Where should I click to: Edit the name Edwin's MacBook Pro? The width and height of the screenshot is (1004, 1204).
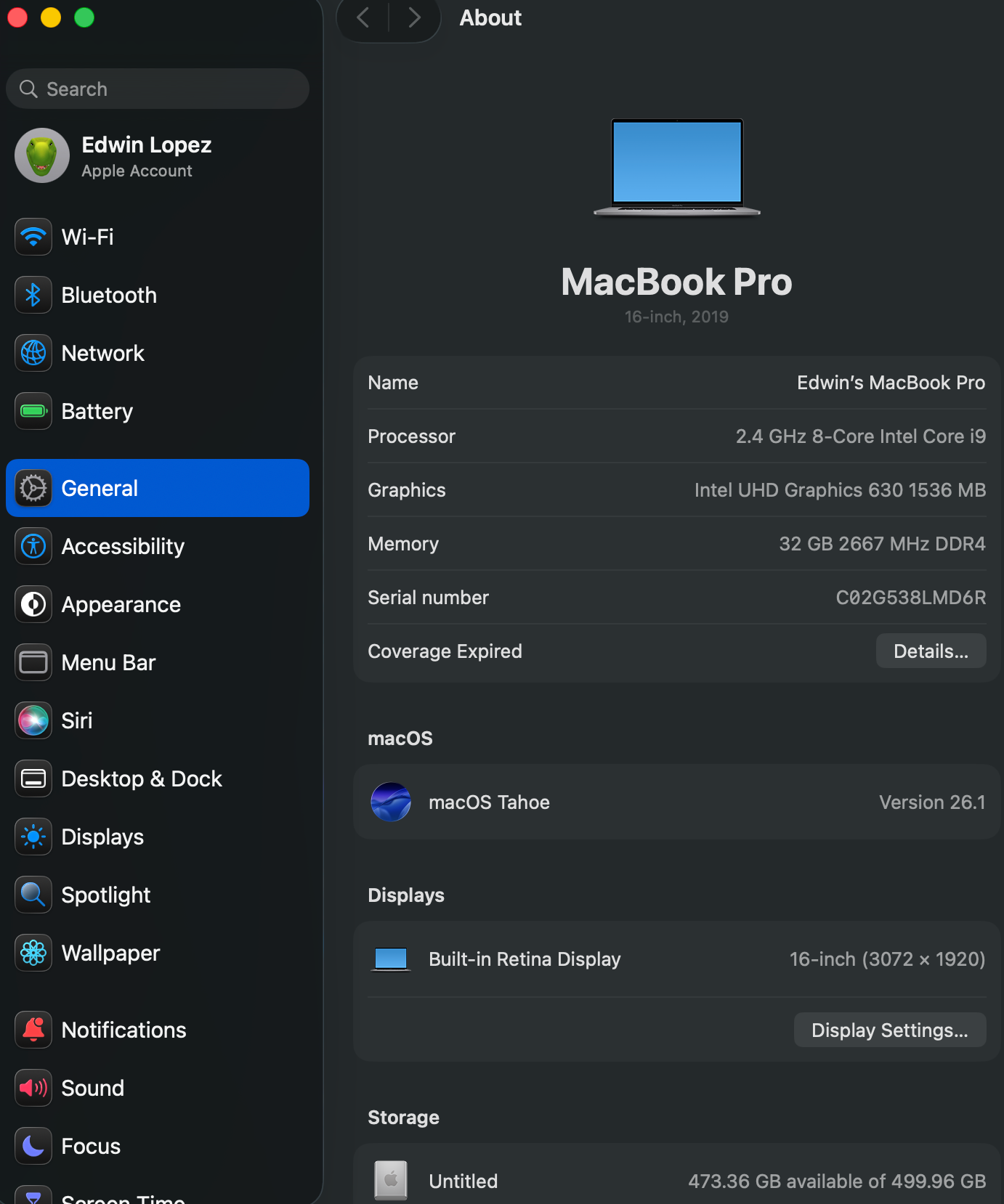[x=891, y=383]
